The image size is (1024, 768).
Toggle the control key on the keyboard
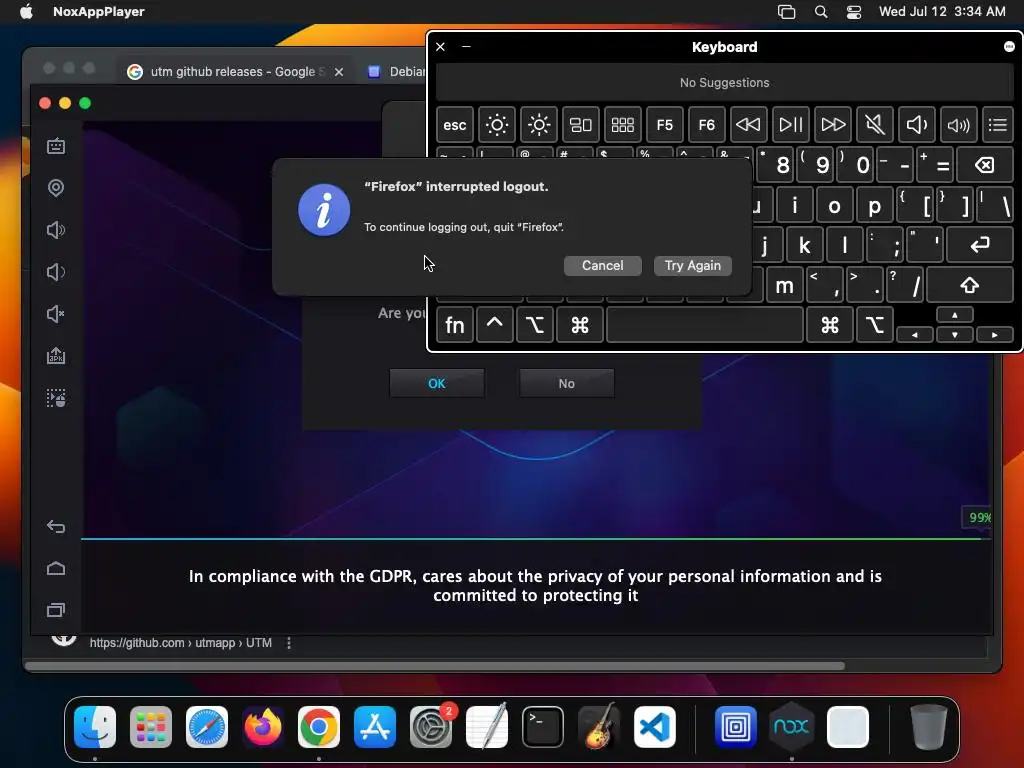494,325
